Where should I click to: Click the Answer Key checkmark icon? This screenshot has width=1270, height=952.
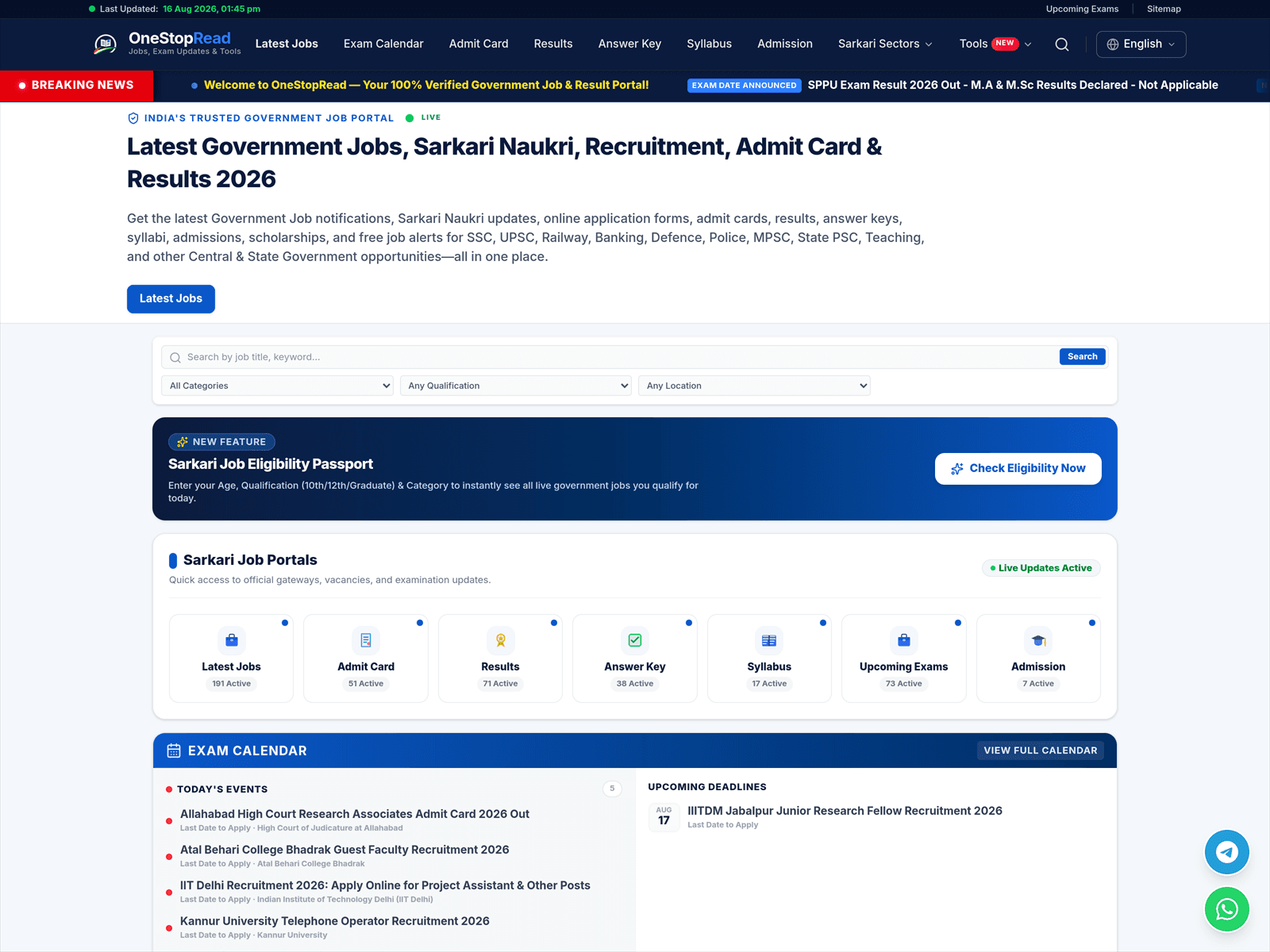click(635, 640)
